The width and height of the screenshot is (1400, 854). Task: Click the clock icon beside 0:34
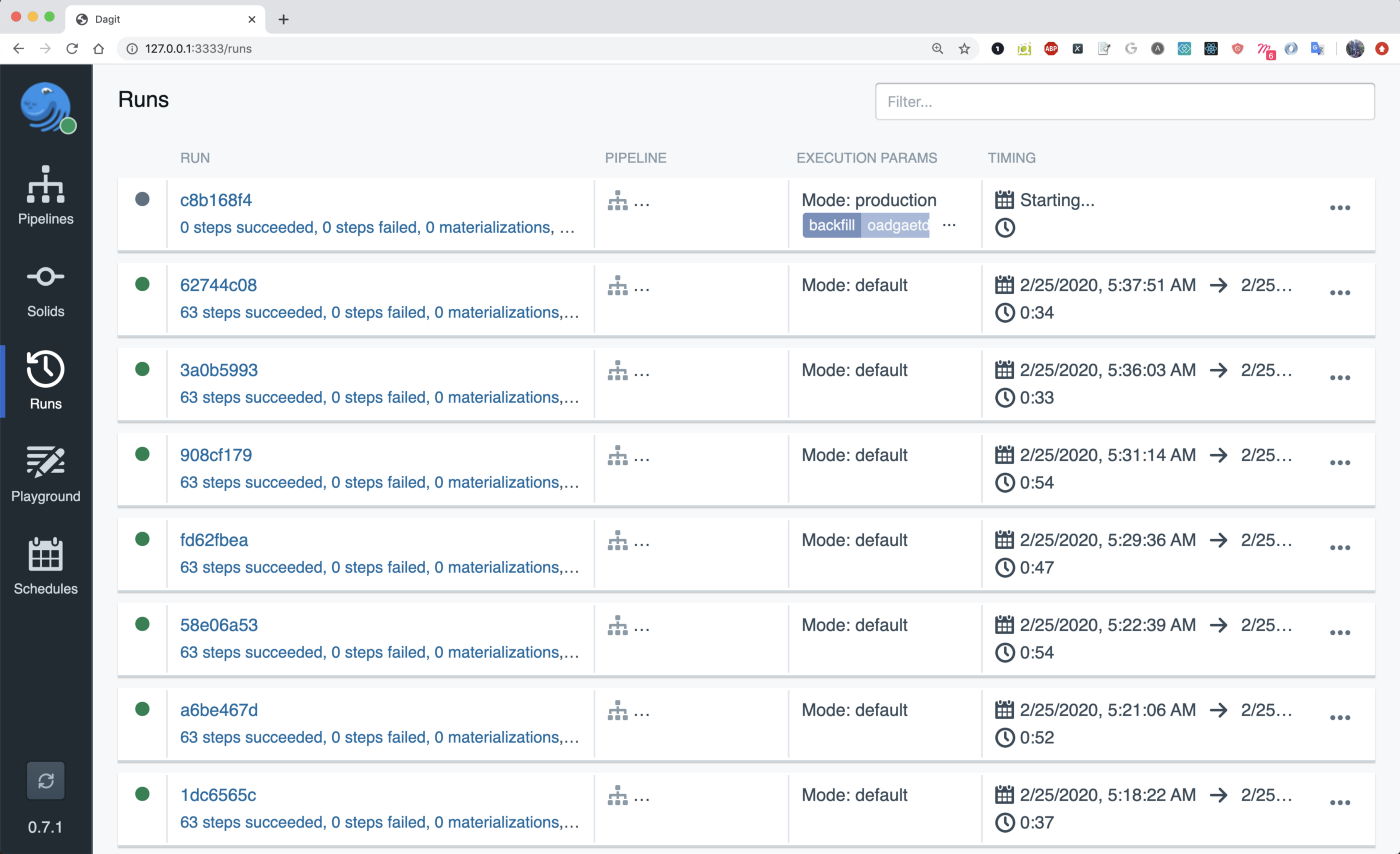click(1005, 313)
